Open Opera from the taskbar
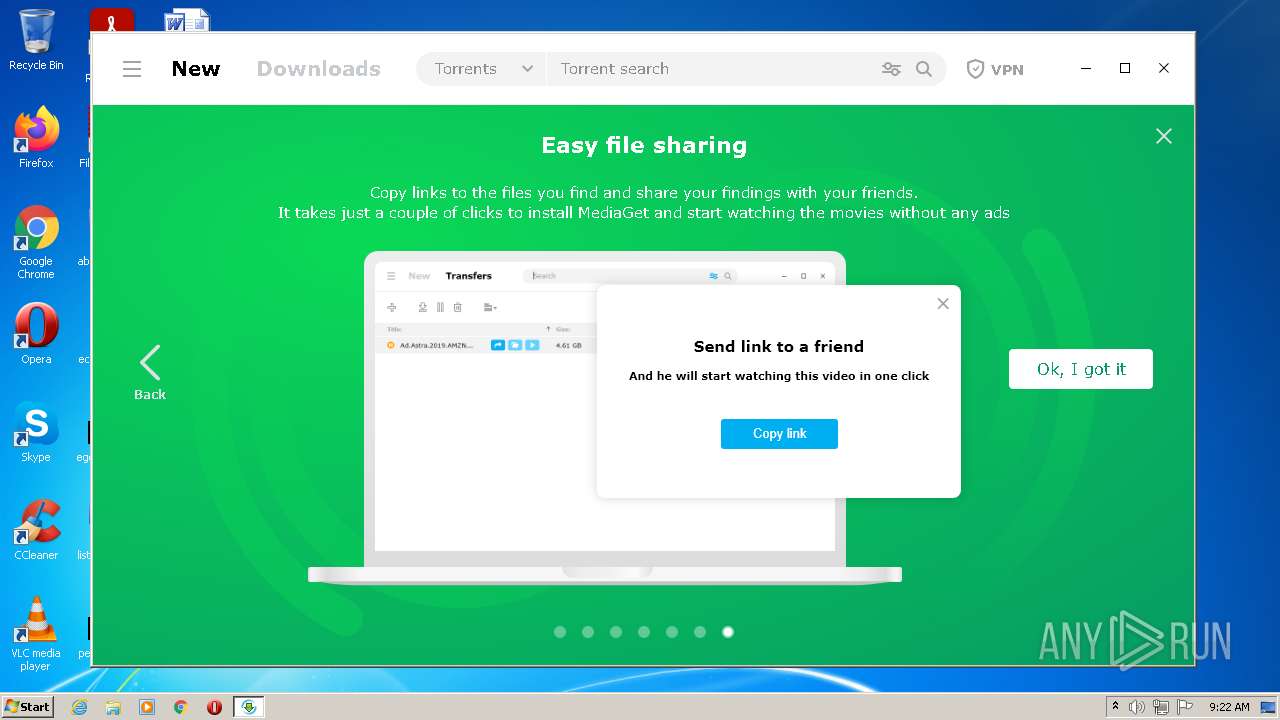This screenshot has height=720, width=1280. 214,707
